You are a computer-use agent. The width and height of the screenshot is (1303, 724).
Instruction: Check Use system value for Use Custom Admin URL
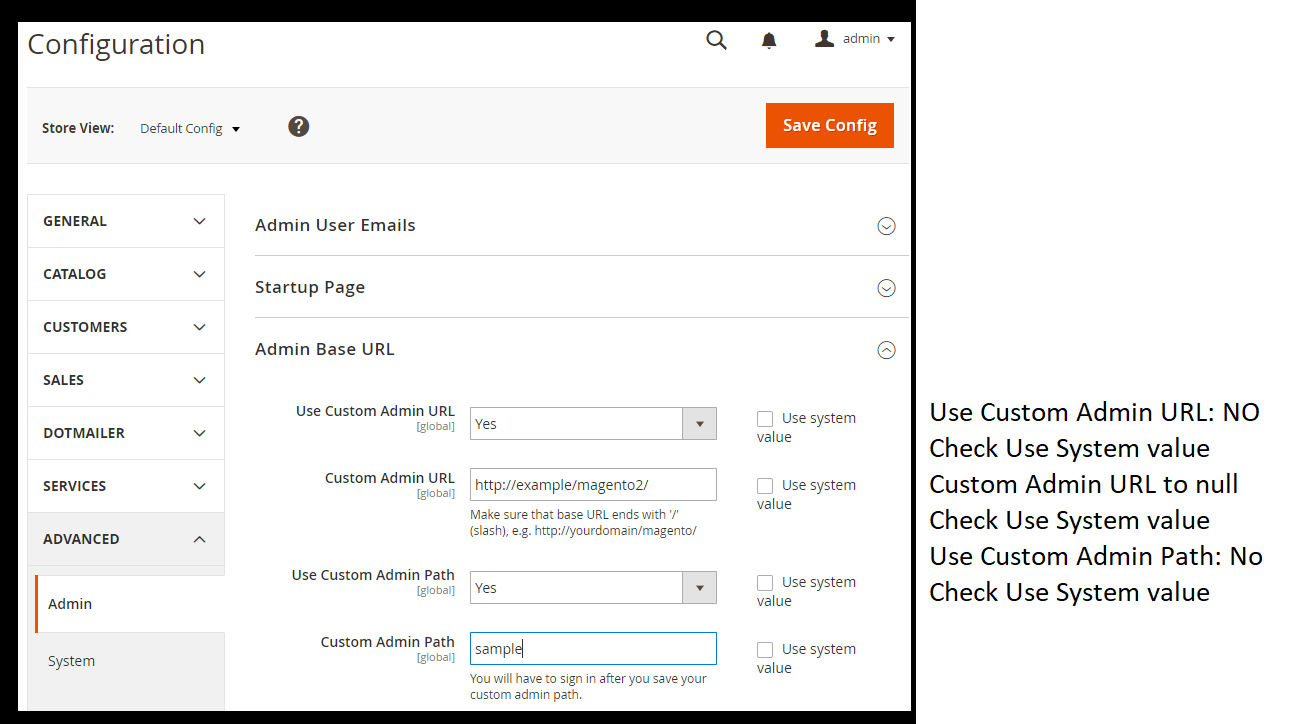pos(765,418)
